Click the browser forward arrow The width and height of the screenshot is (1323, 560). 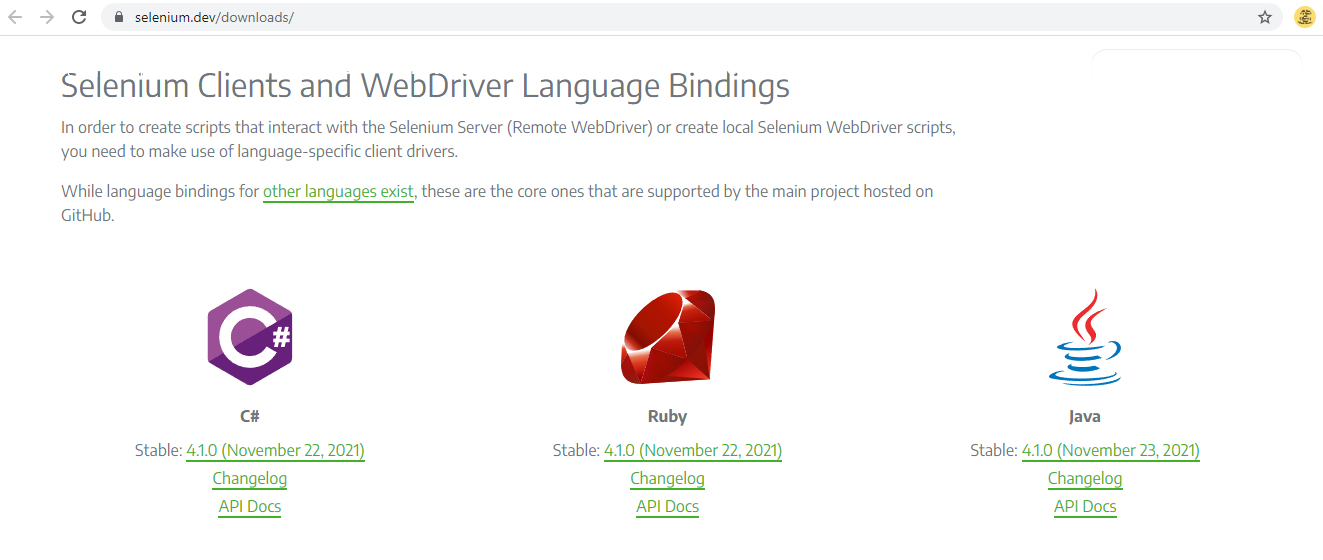[47, 17]
